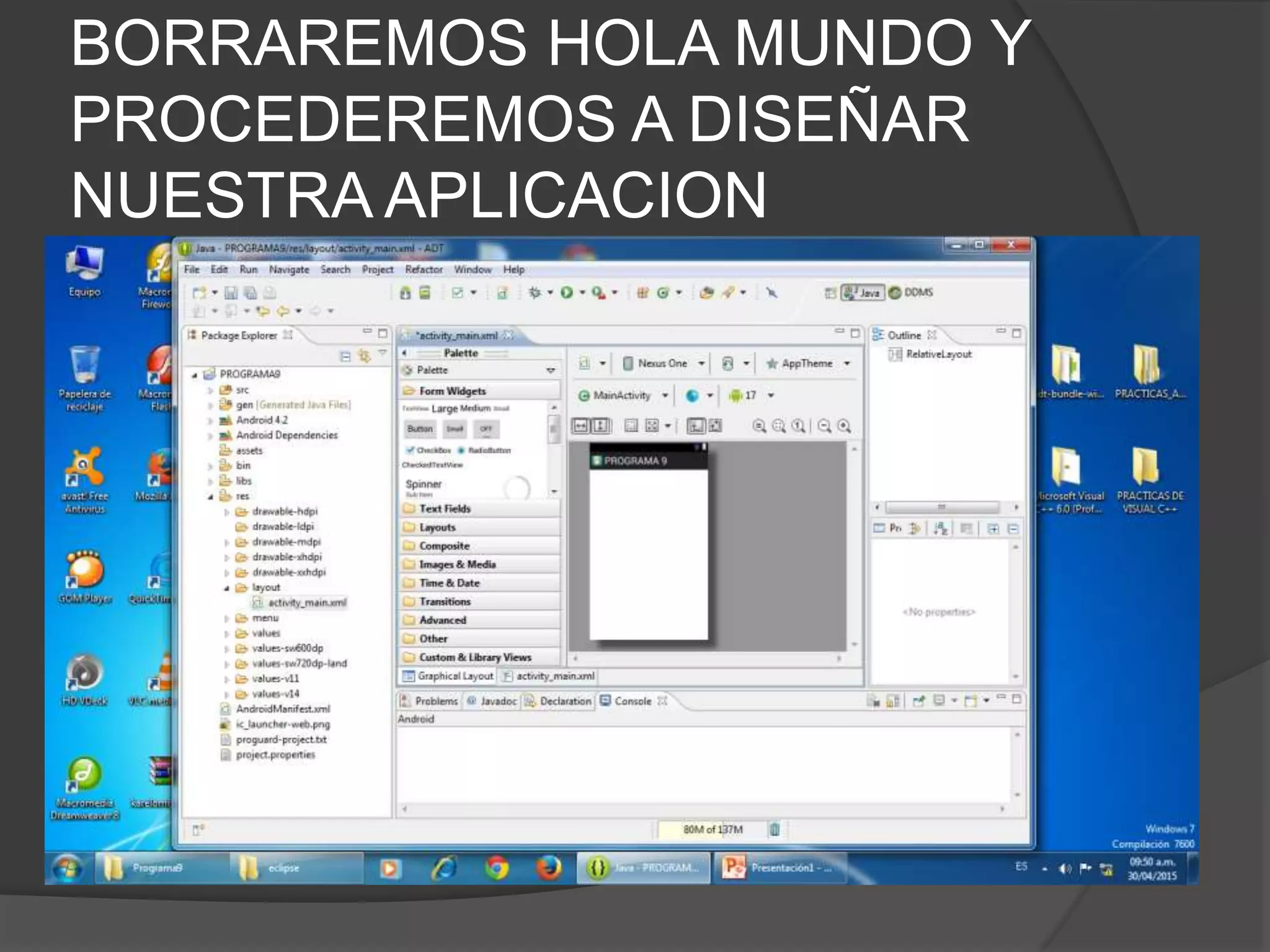Switch to the Java perspective button

pos(862,293)
